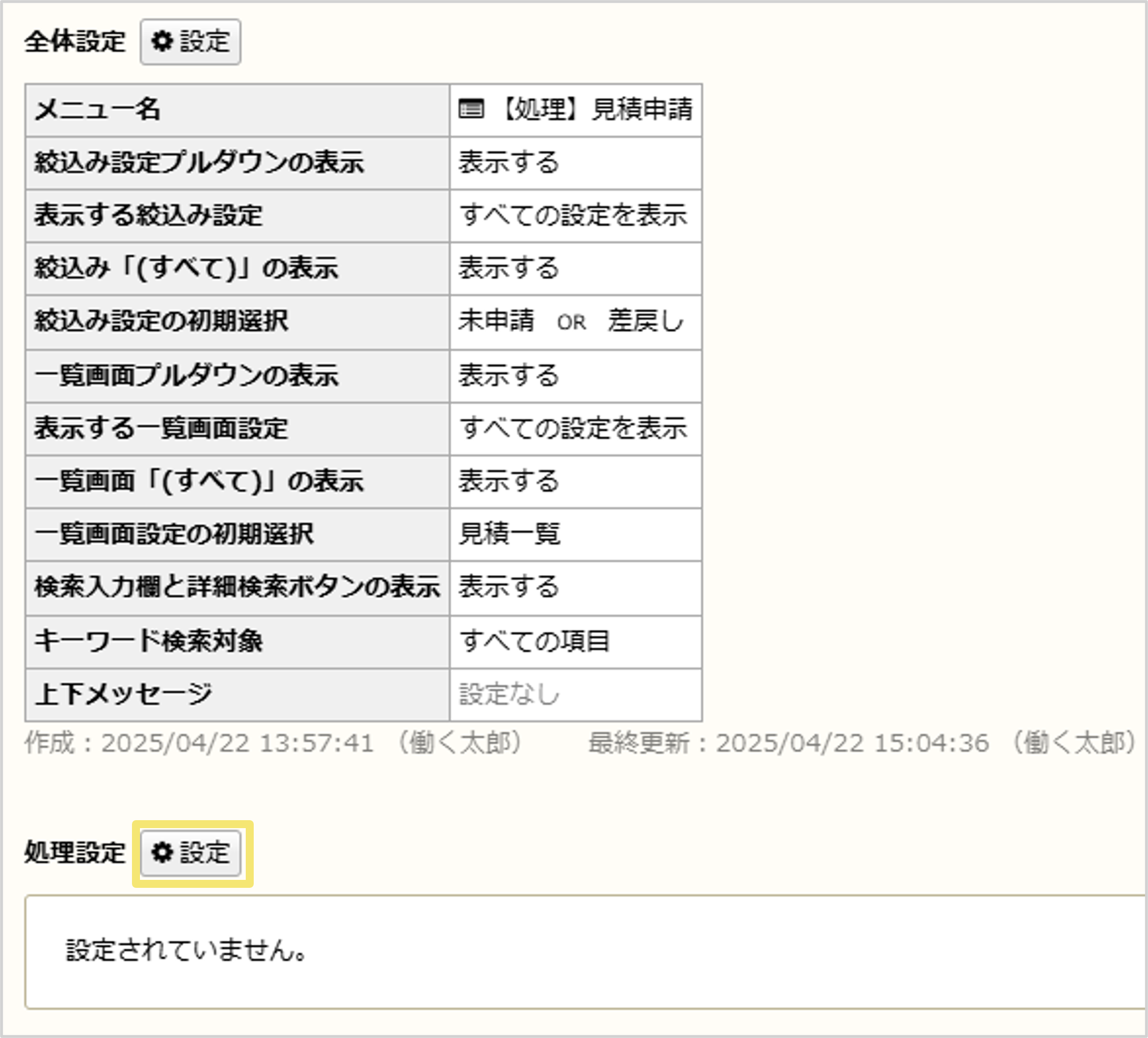
Task: Open the 処理設定 configuration with the 設定 button
Action: [191, 853]
